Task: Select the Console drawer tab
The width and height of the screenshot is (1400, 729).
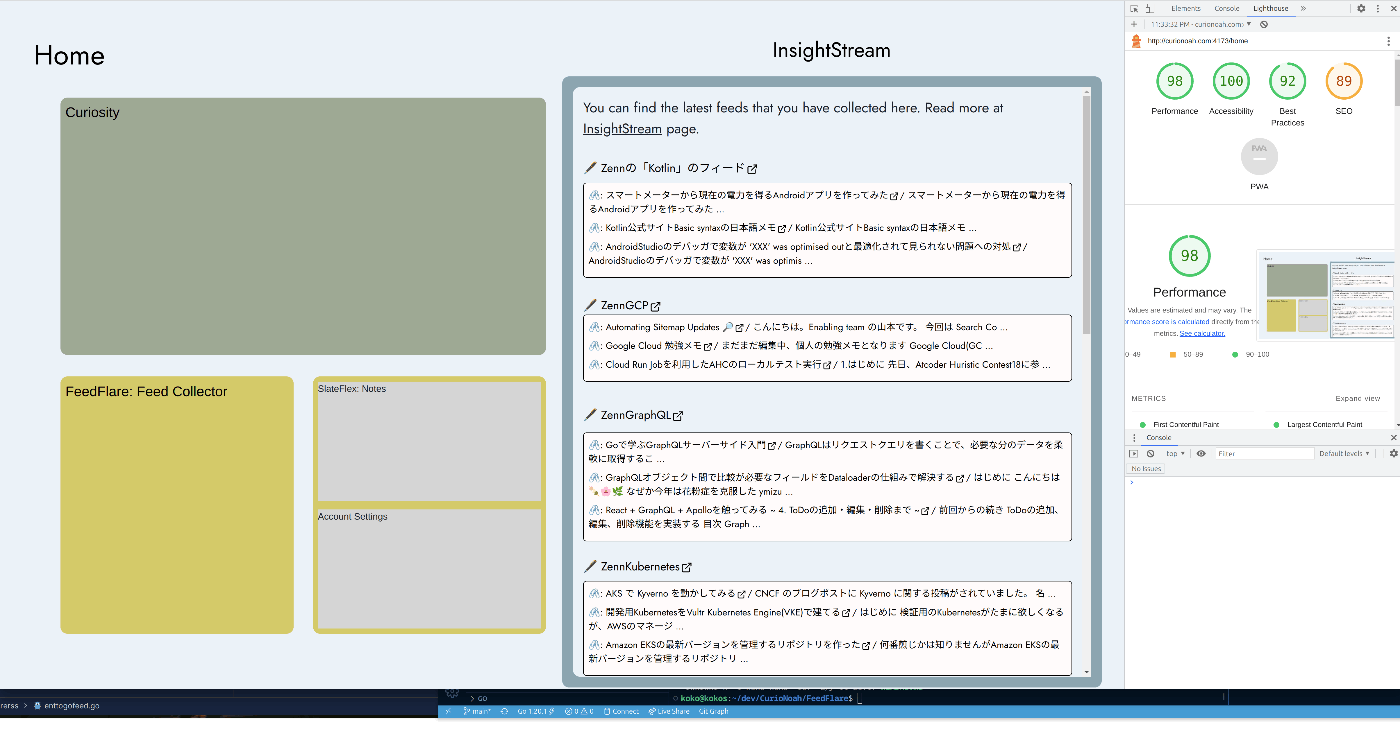Action: pyautogui.click(x=1158, y=438)
